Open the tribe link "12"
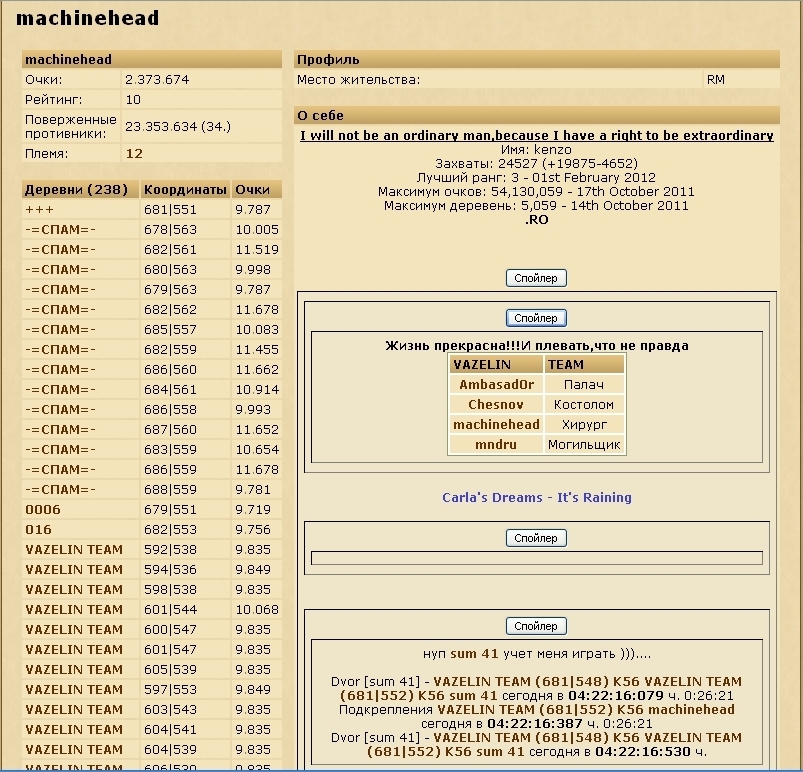Viewport: 803px width, 772px height. (134, 154)
